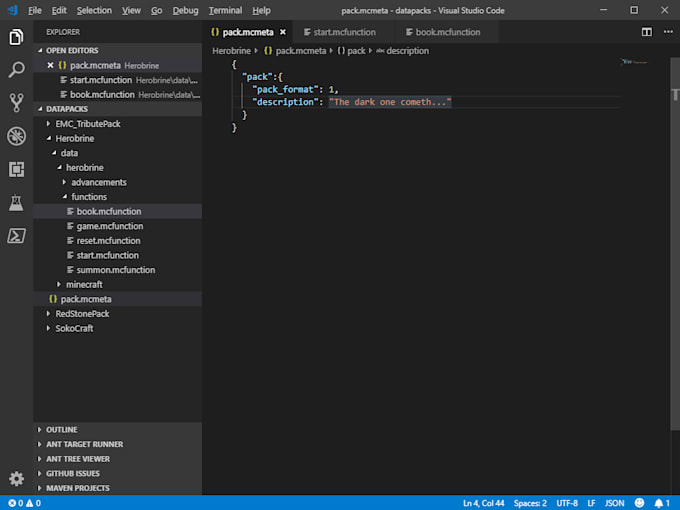The width and height of the screenshot is (680, 510).
Task: Open the Source Control view
Action: coord(16,103)
